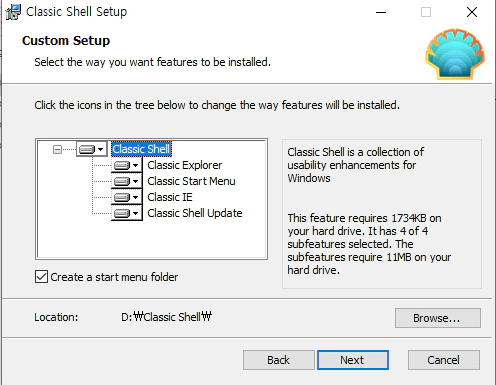Collapse the Classic Shell tree node

(57, 149)
